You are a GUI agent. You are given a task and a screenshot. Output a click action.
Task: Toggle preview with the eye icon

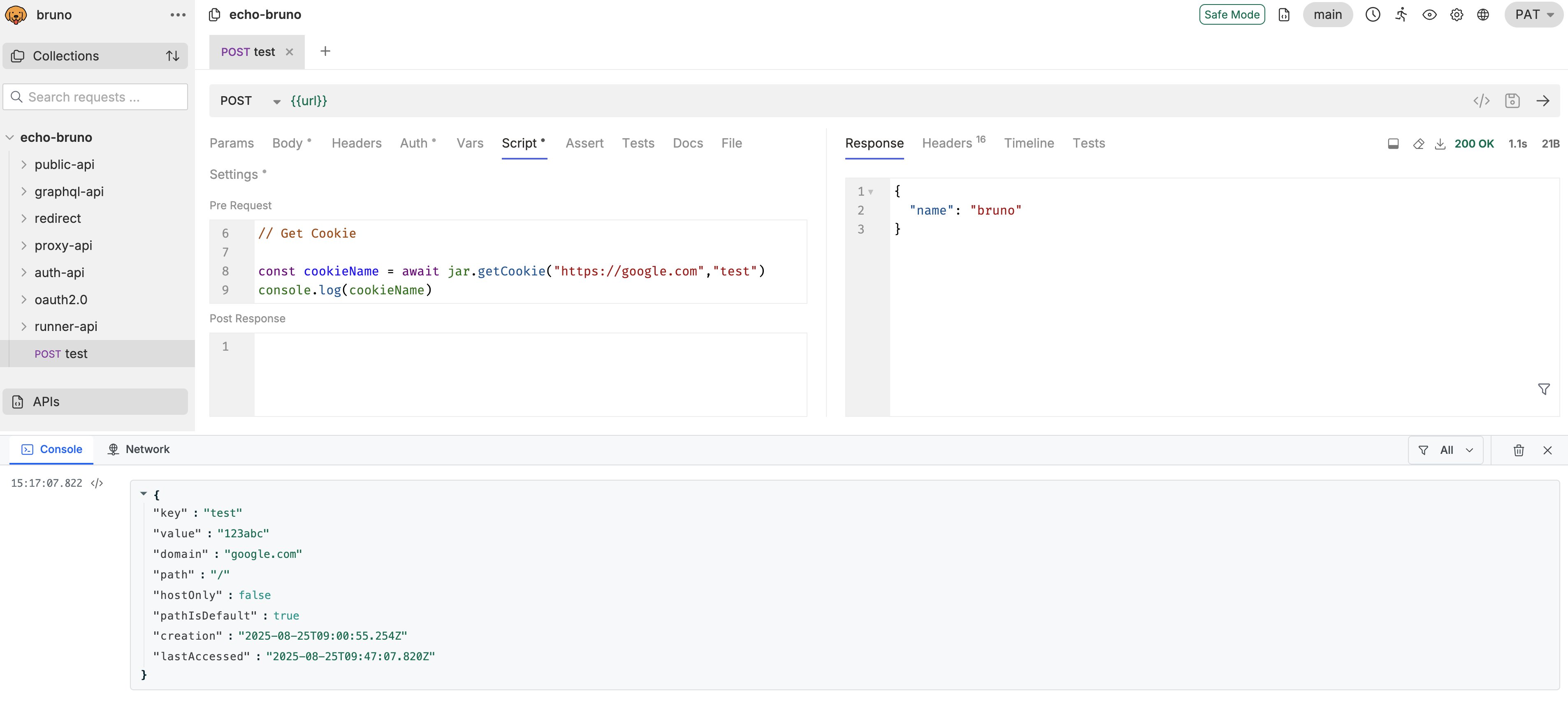click(1429, 14)
